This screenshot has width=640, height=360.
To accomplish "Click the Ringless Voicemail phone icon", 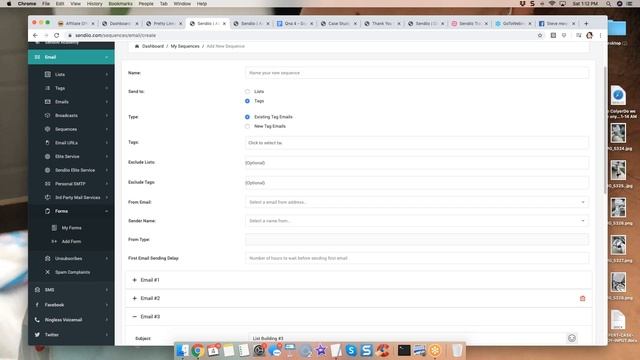I will pyautogui.click(x=37, y=320).
